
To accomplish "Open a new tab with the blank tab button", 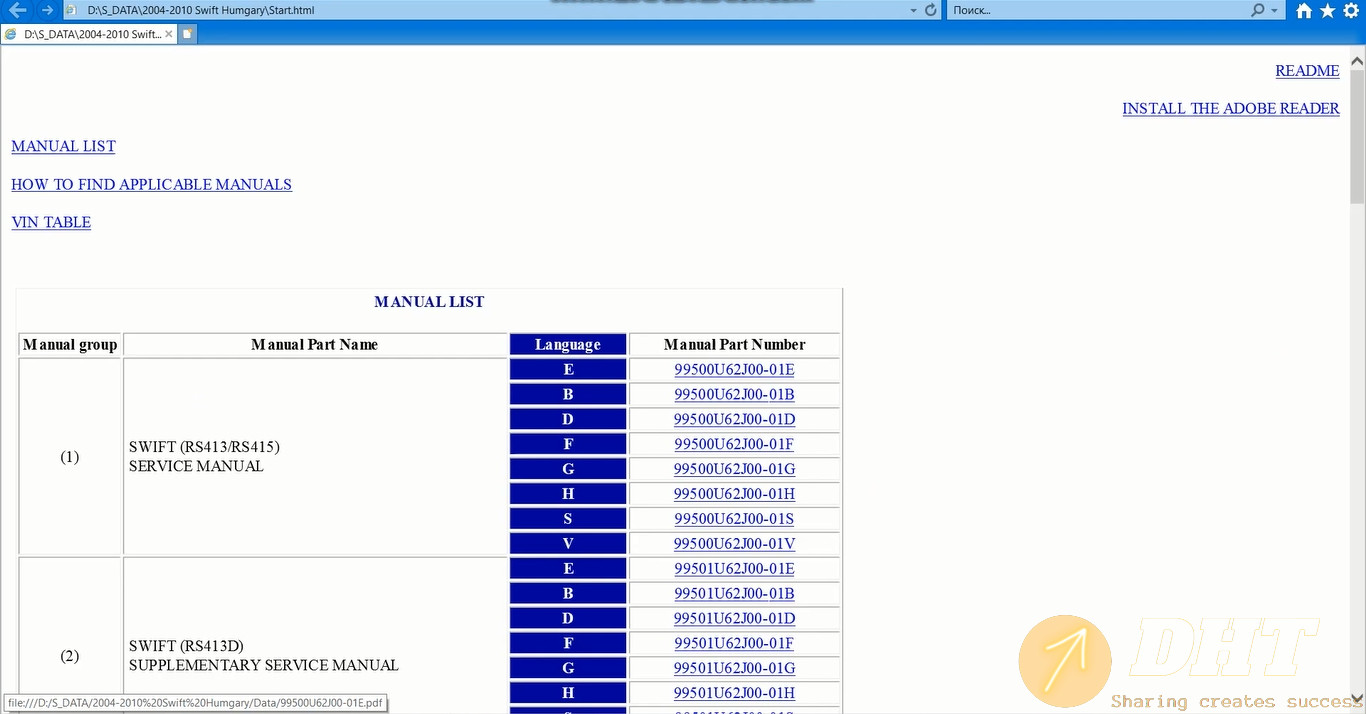I will point(187,34).
